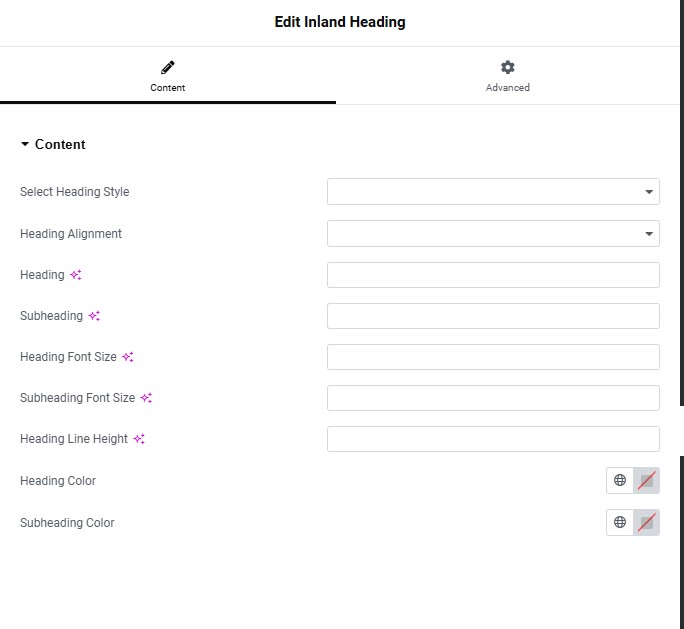Click AI sparkle icon next to Subheading
Viewport: 684px width, 629px height.
pos(94,316)
